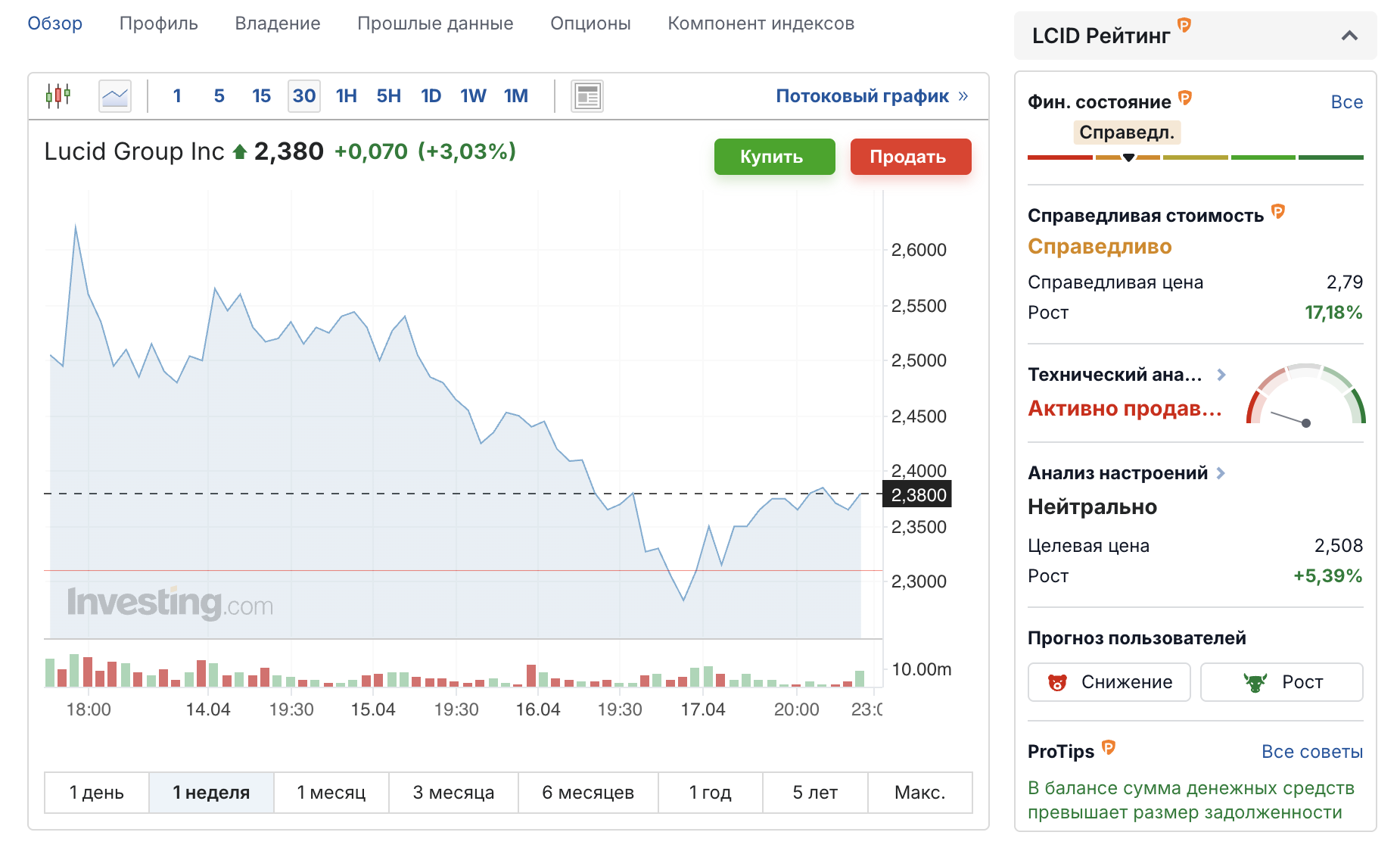The width and height of the screenshot is (1400, 854).
Task: Open Потоковый график link
Action: pyautogui.click(x=872, y=96)
